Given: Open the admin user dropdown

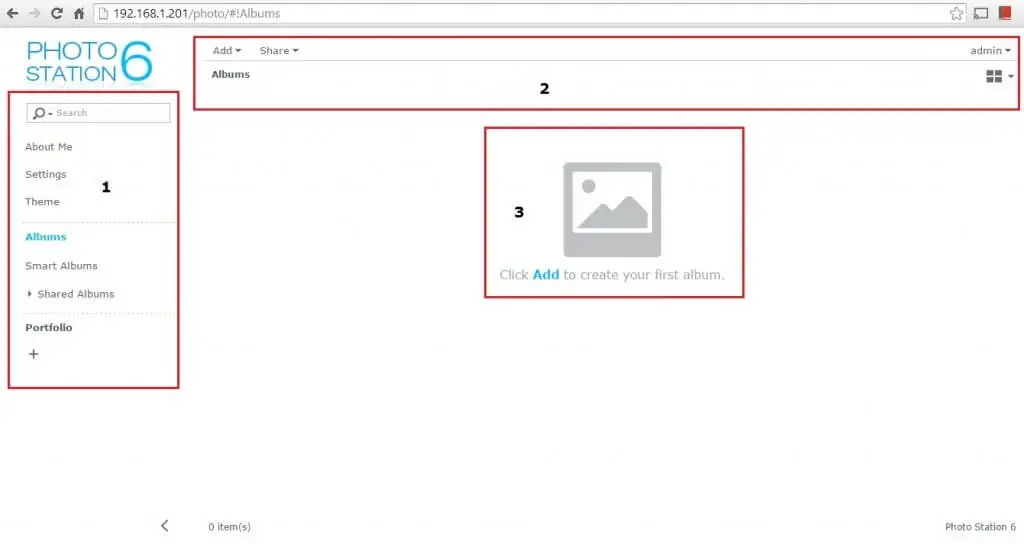Looking at the screenshot, I should click(990, 50).
